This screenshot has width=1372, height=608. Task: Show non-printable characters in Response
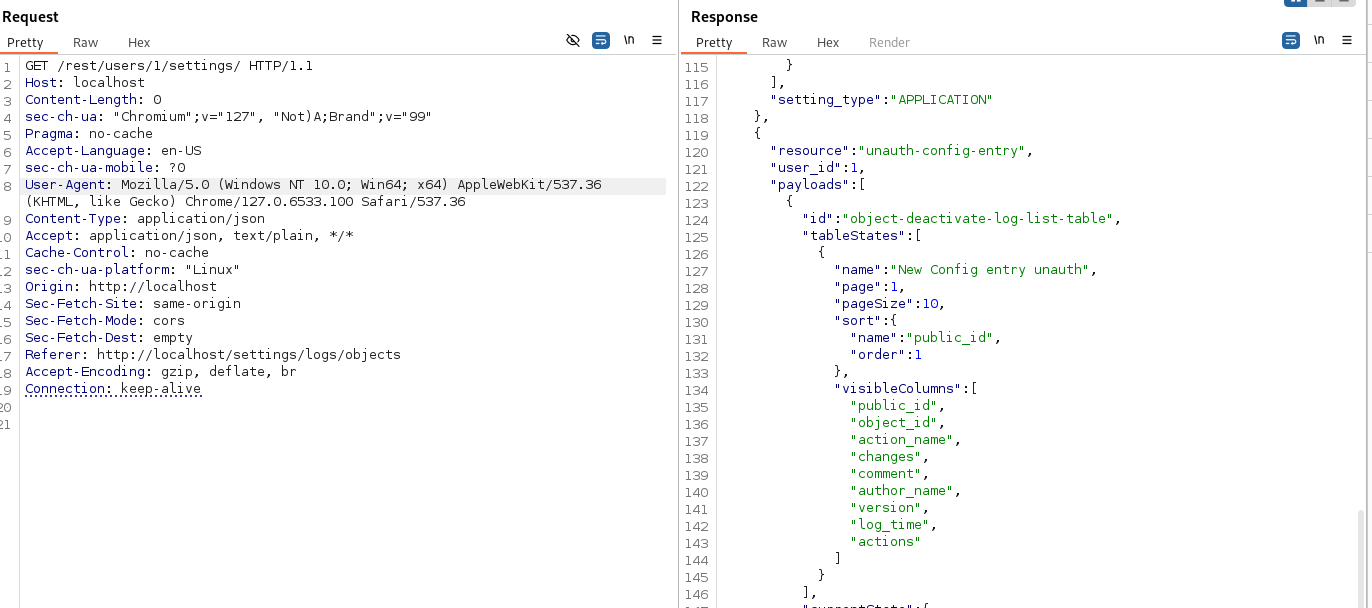[x=1319, y=41]
